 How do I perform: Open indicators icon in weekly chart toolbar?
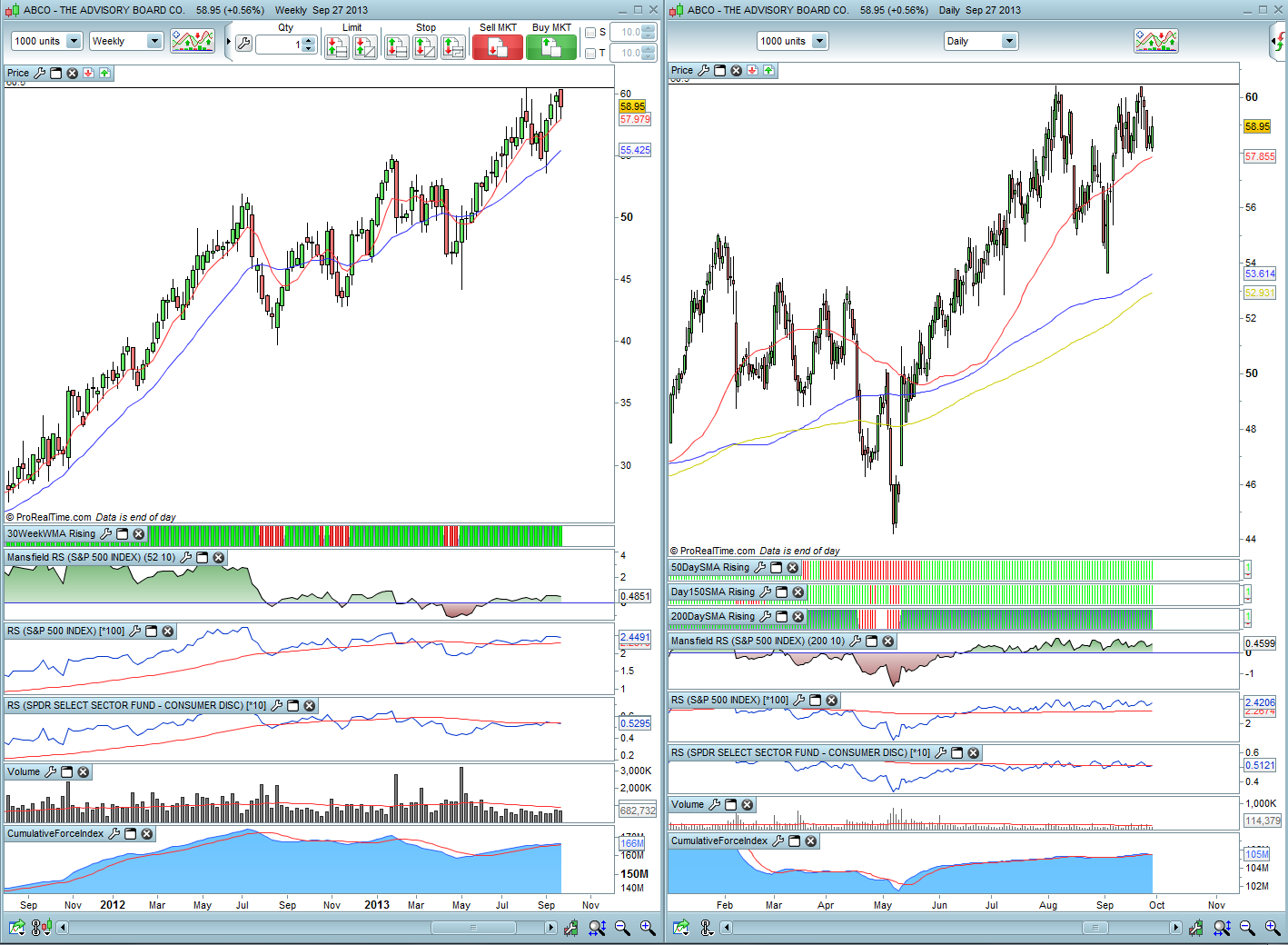[x=193, y=41]
